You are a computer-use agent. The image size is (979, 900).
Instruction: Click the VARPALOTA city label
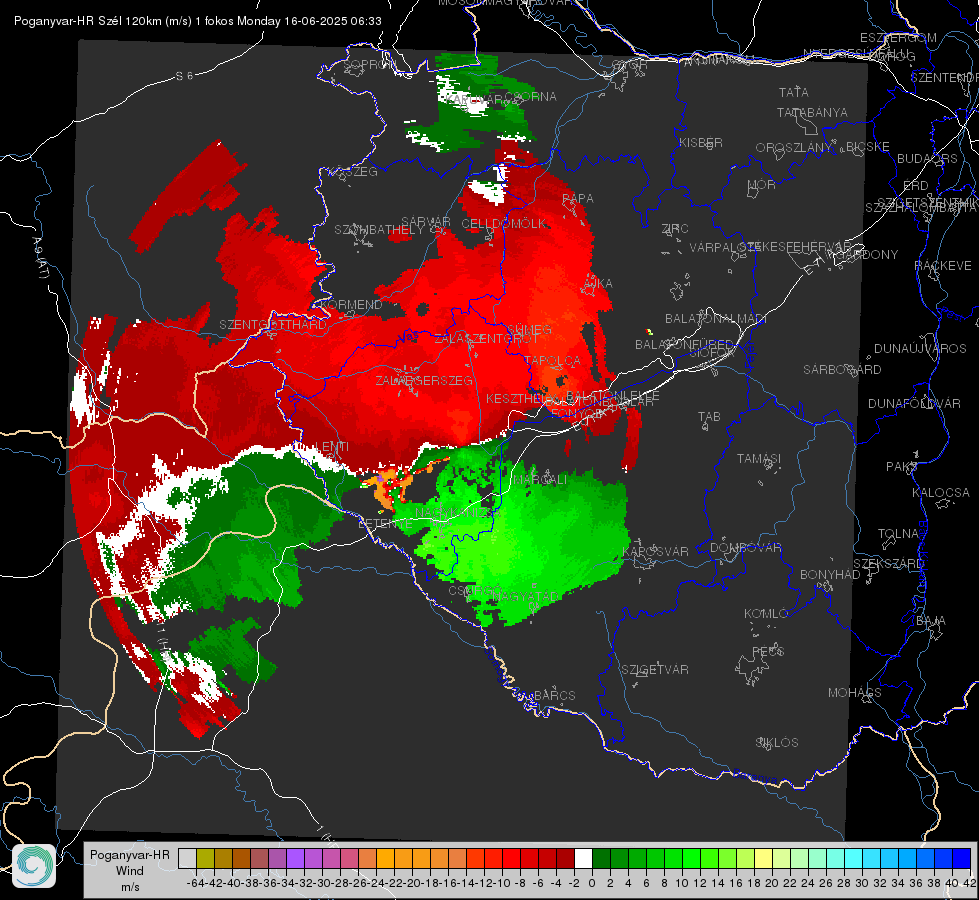[723, 247]
